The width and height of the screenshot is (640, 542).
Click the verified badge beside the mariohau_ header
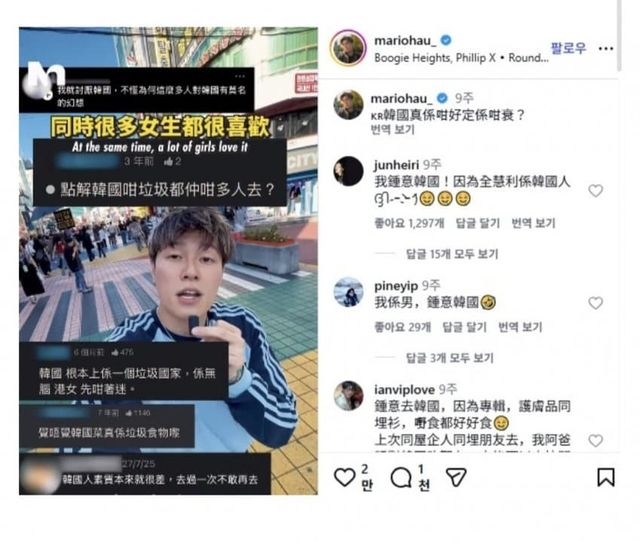[446, 40]
